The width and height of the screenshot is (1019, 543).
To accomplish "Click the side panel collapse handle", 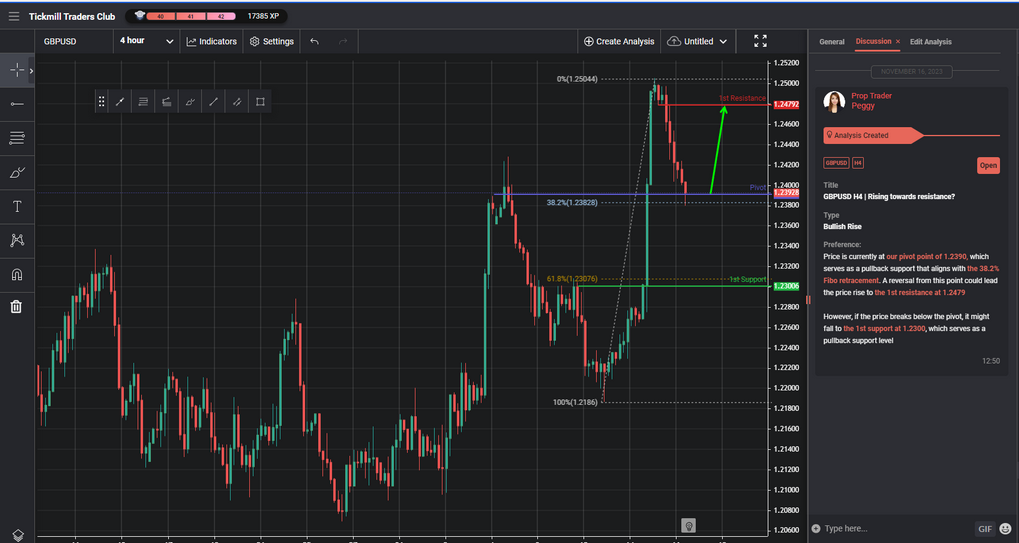I will tap(808, 299).
